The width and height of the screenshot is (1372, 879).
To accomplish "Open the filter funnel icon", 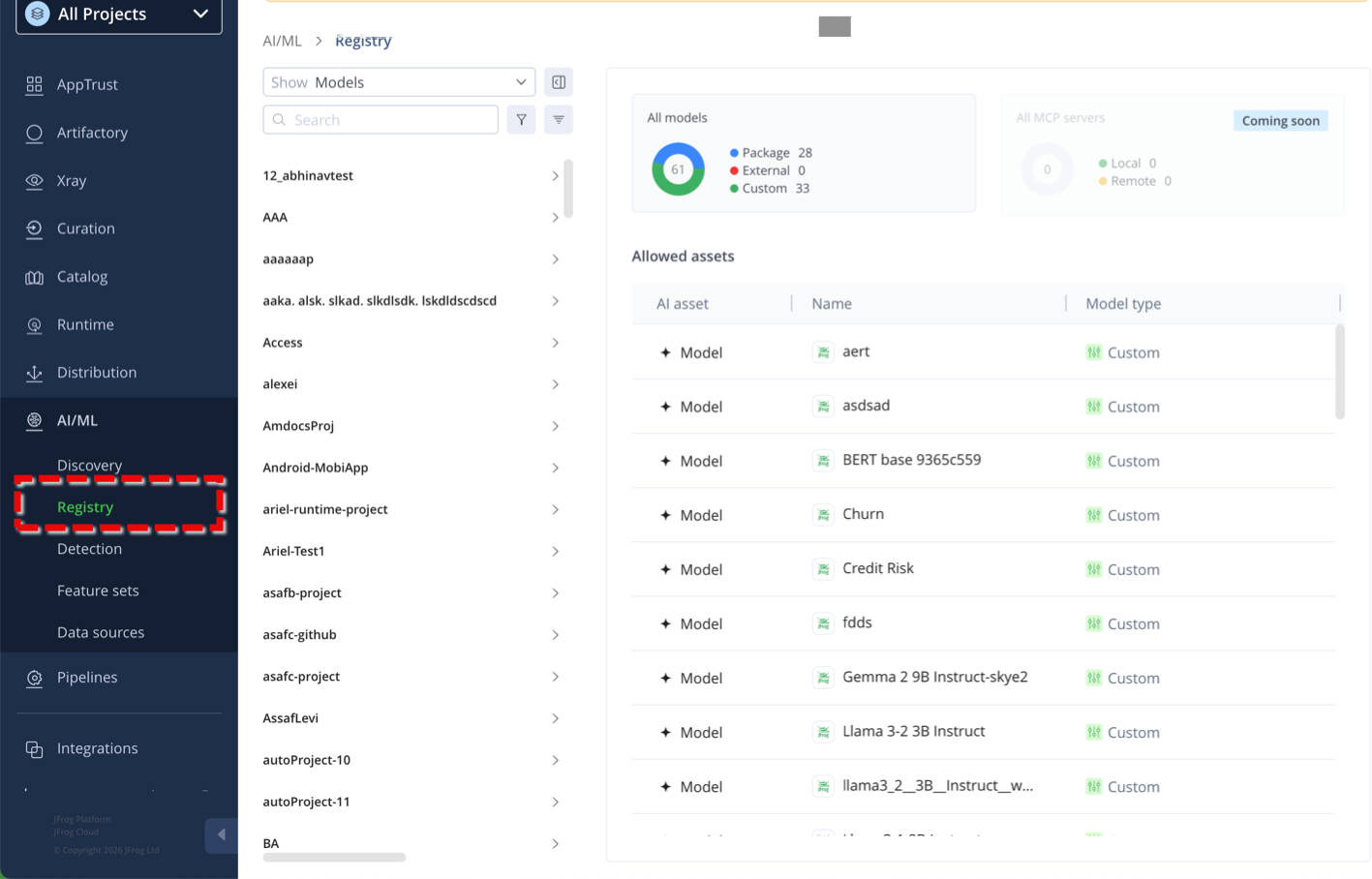I will click(521, 120).
